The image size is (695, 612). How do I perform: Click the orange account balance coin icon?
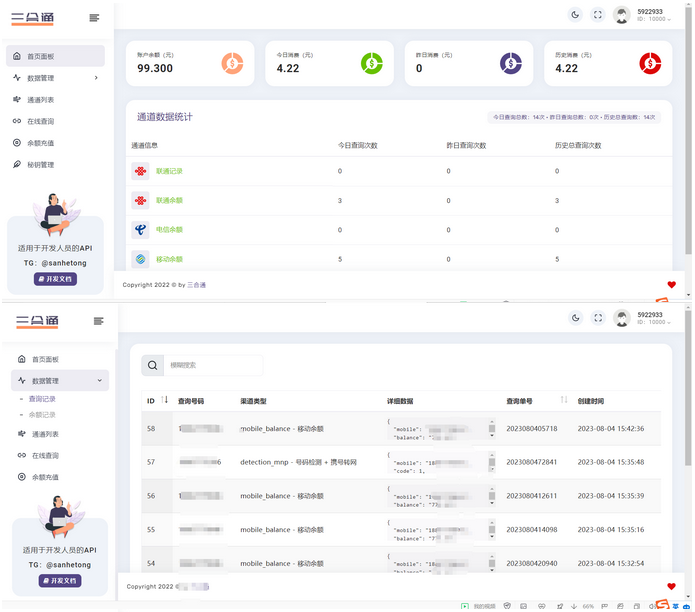coord(232,63)
